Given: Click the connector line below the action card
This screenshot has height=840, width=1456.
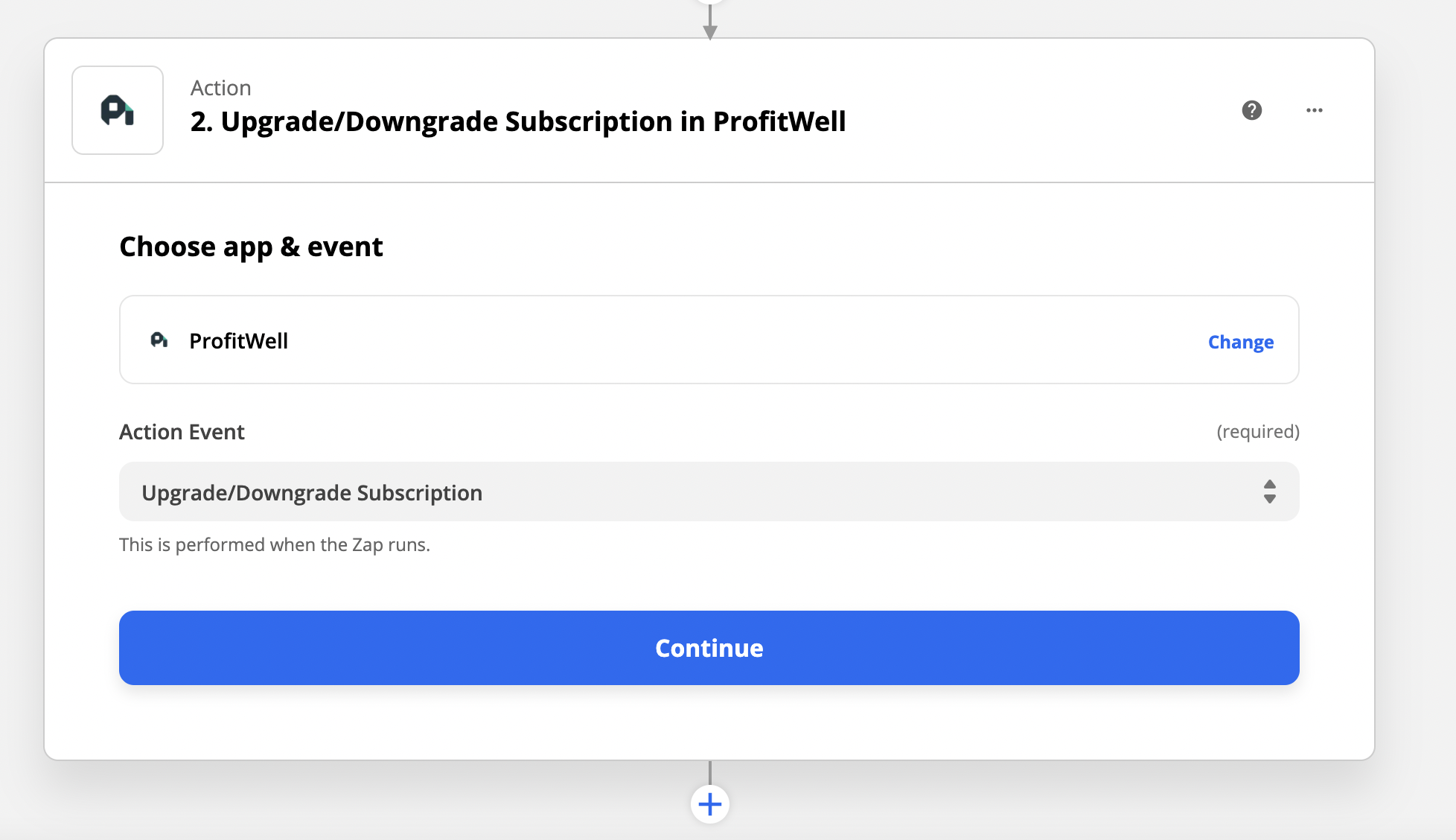Looking at the screenshot, I should click(x=710, y=772).
